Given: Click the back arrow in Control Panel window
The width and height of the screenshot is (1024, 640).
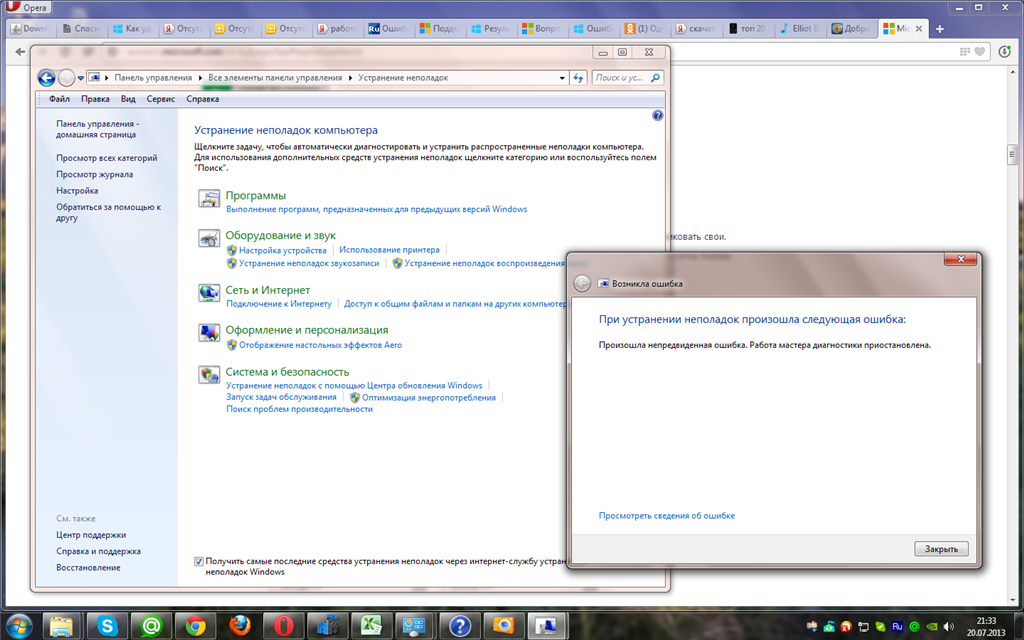Looking at the screenshot, I should coord(46,78).
